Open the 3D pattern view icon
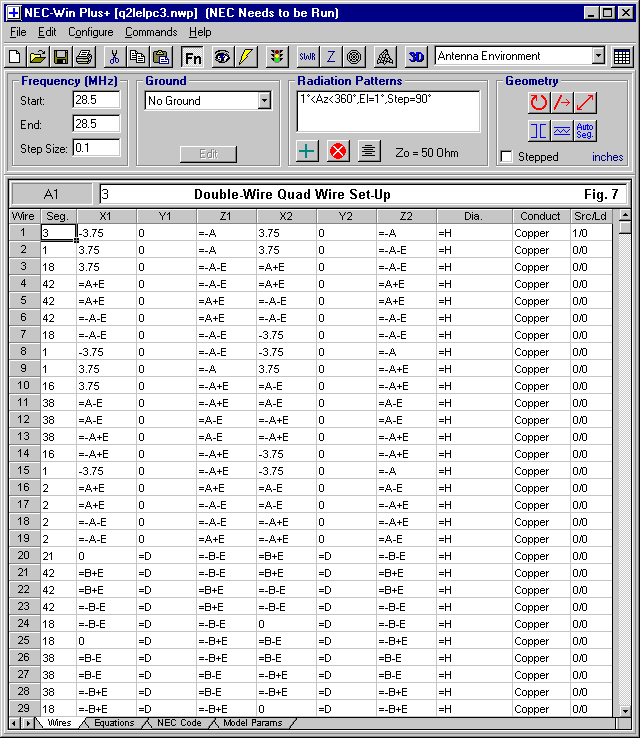Screen dimensions: 640x738 417,57
